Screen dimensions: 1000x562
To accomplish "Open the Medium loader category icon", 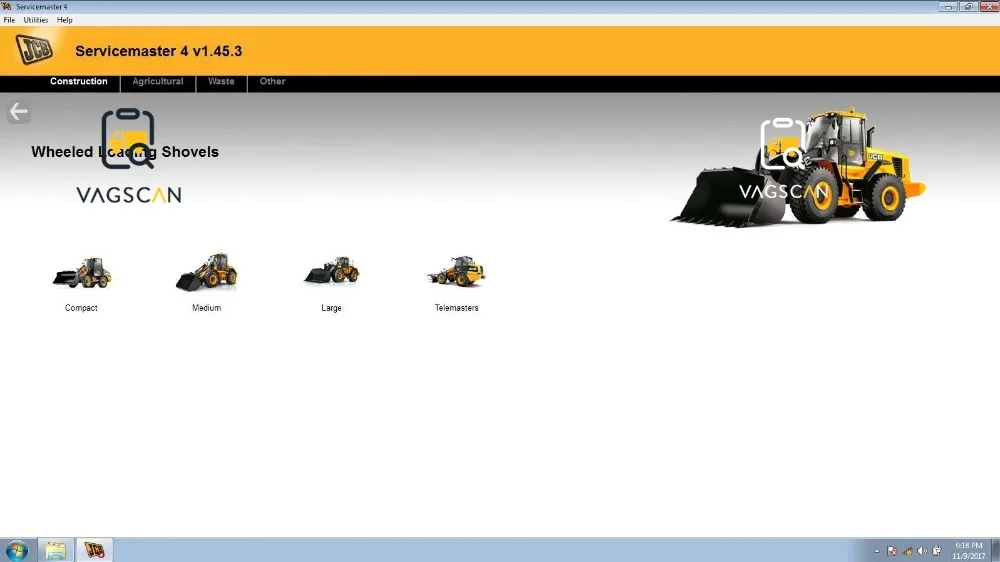I will [207, 272].
